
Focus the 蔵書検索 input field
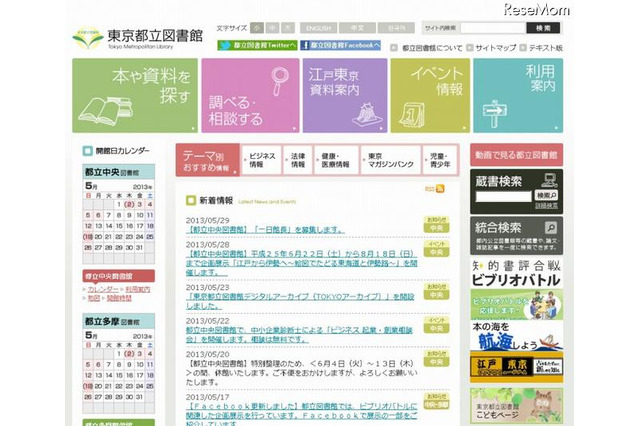504,196
